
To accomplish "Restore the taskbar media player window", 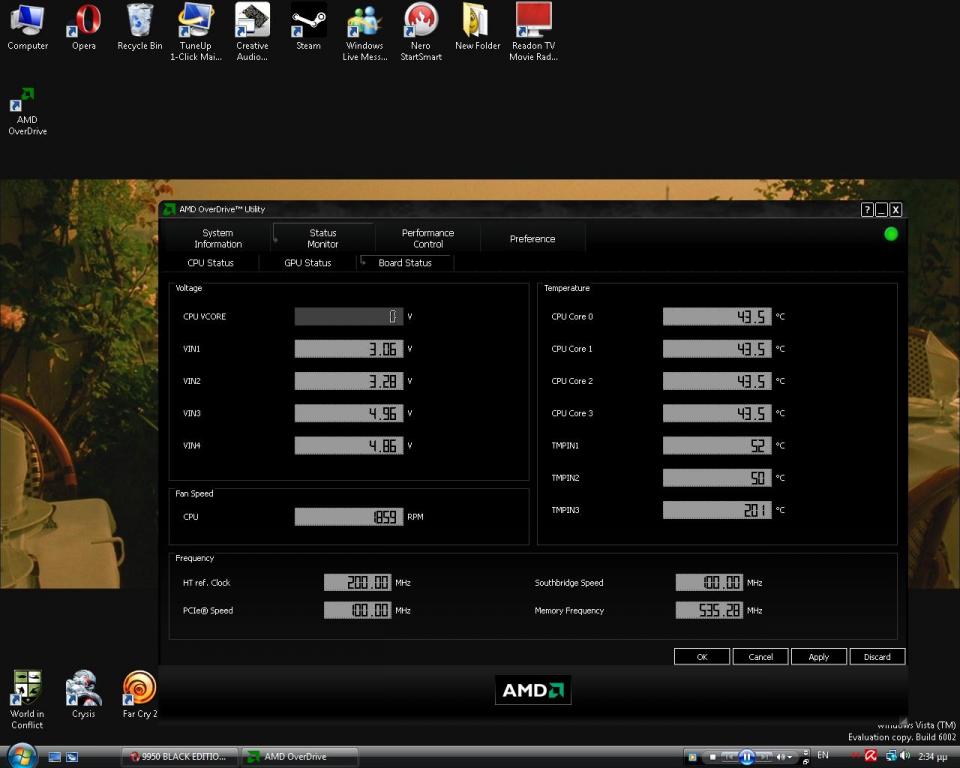I will (x=806, y=761).
